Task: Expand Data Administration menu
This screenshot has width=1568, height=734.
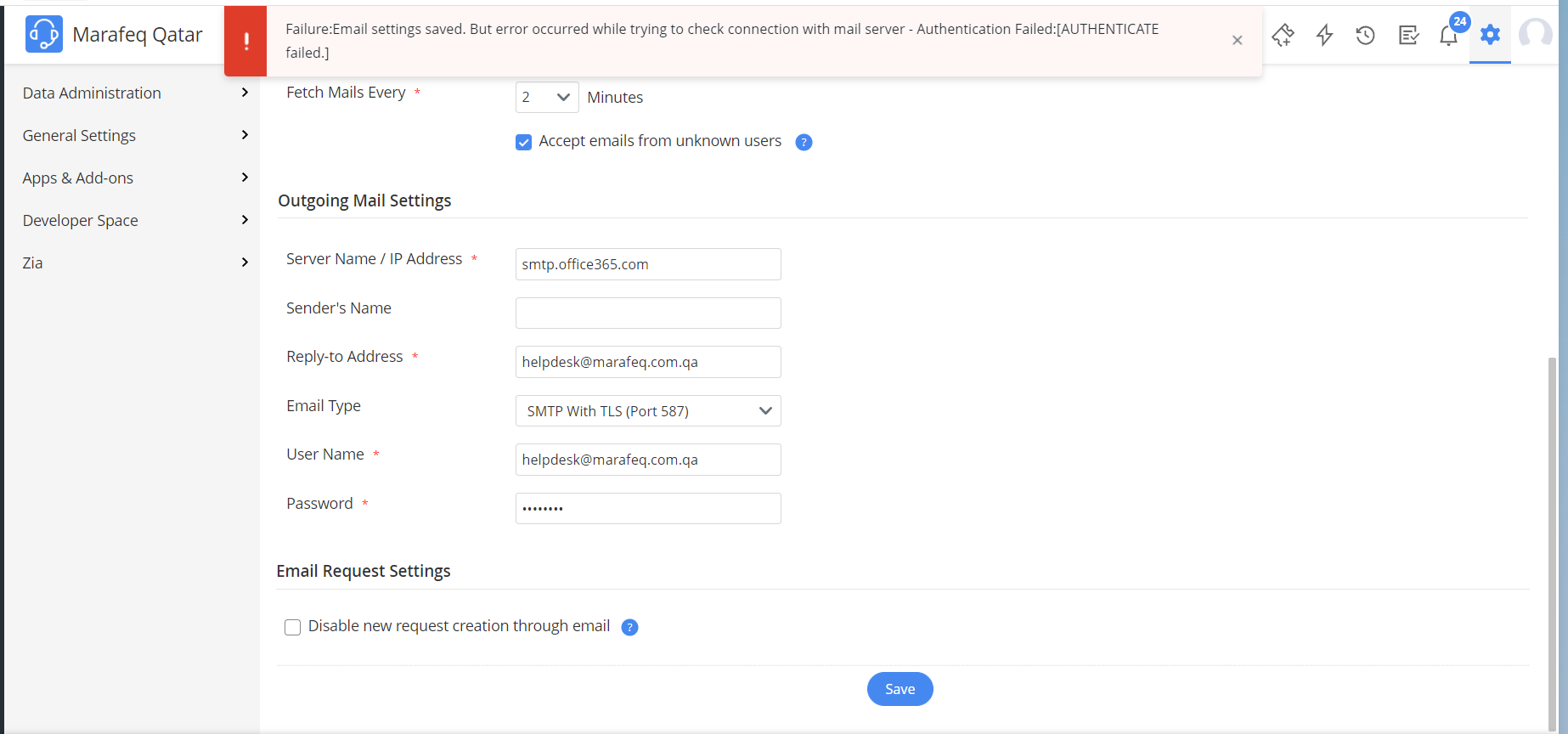Action: (136, 93)
